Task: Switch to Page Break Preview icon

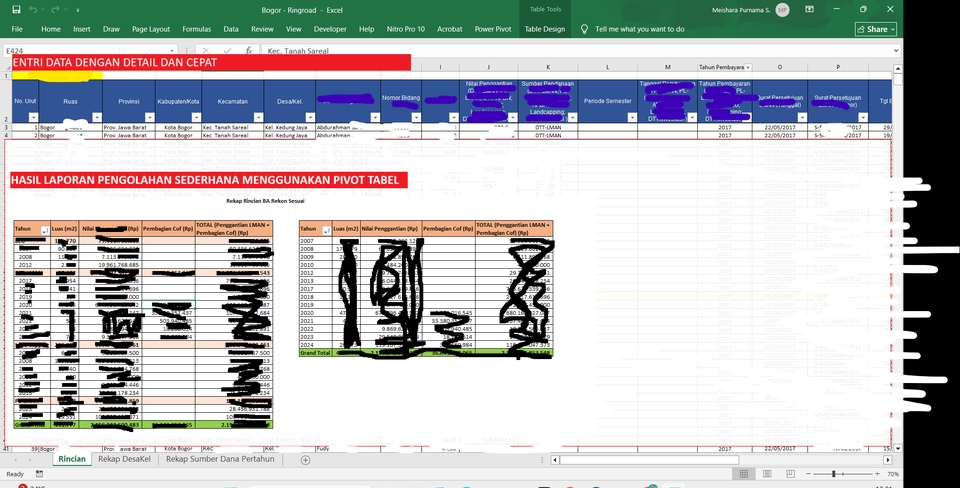Action: point(790,474)
